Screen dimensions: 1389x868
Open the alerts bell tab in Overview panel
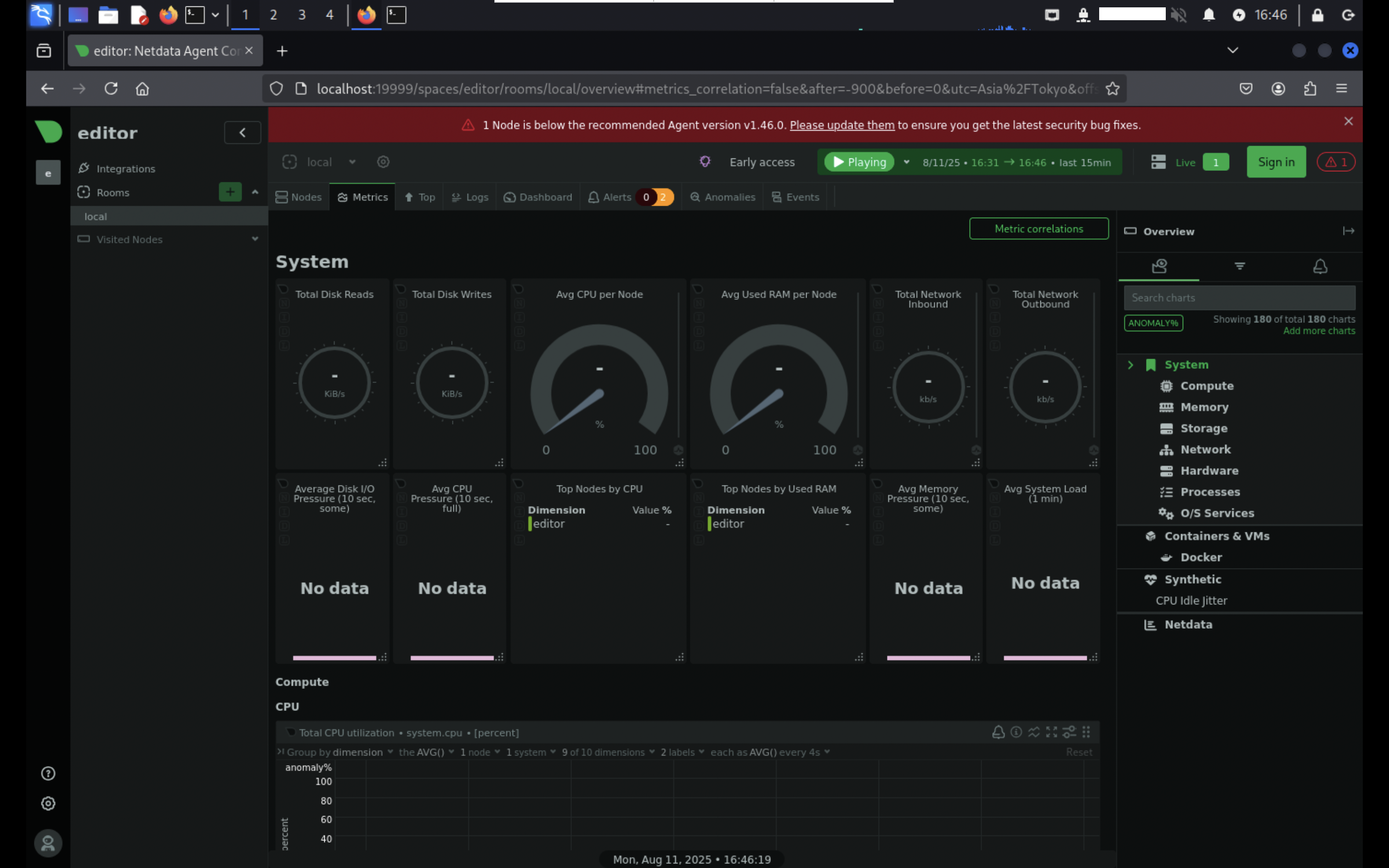[1320, 266]
